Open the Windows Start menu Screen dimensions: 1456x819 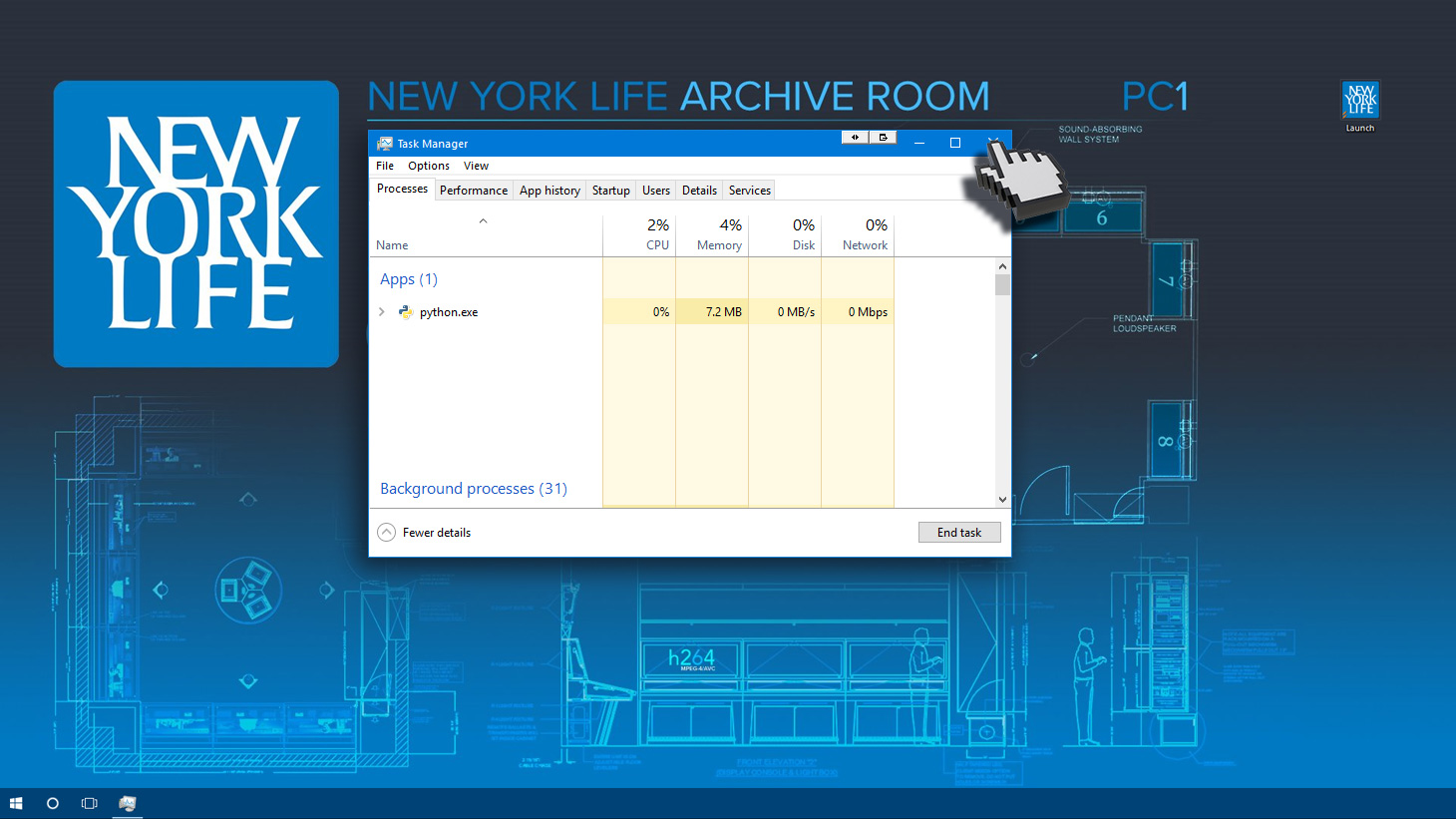[16, 803]
